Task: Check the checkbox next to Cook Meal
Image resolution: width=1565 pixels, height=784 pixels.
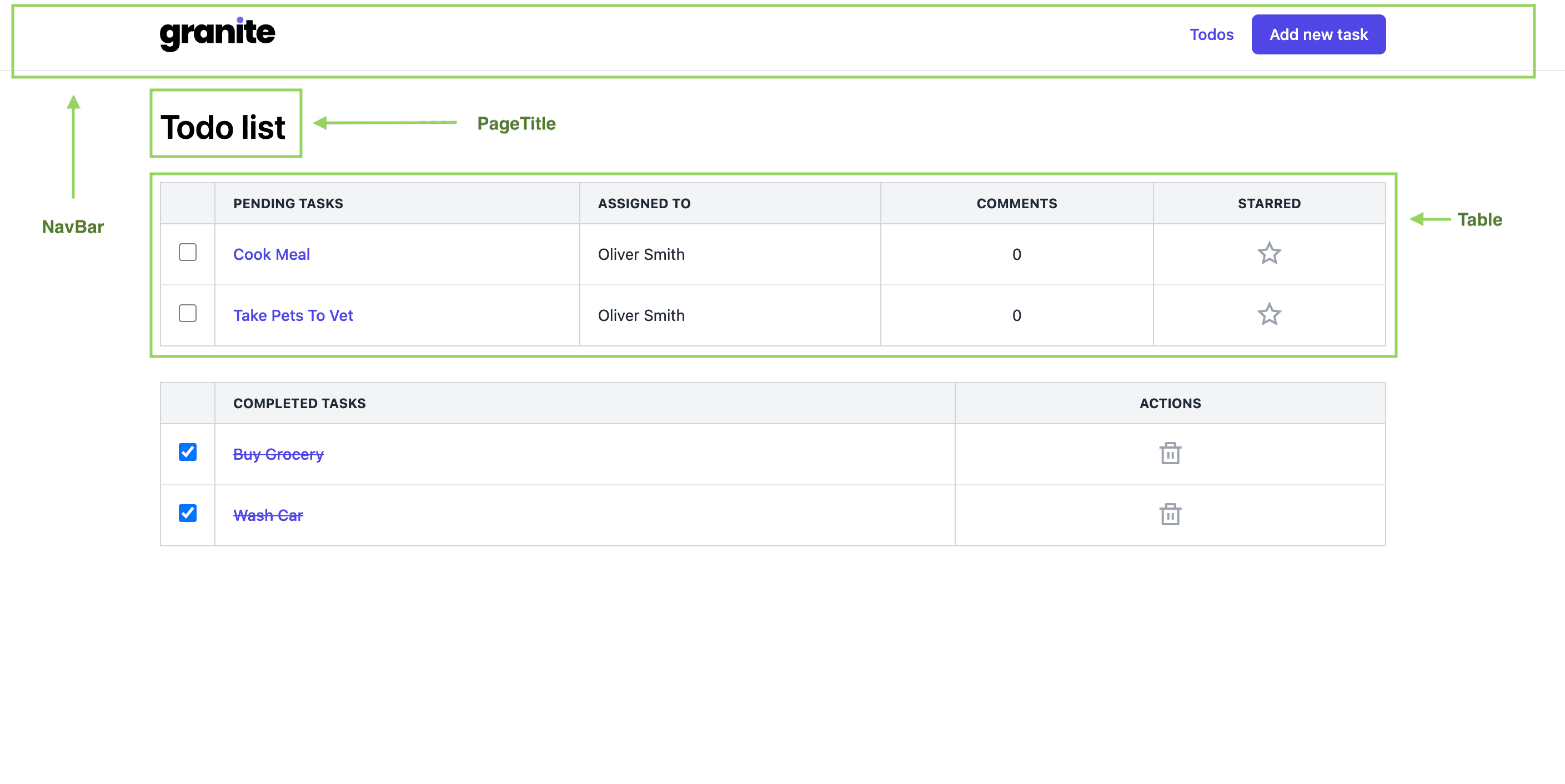Action: [188, 253]
